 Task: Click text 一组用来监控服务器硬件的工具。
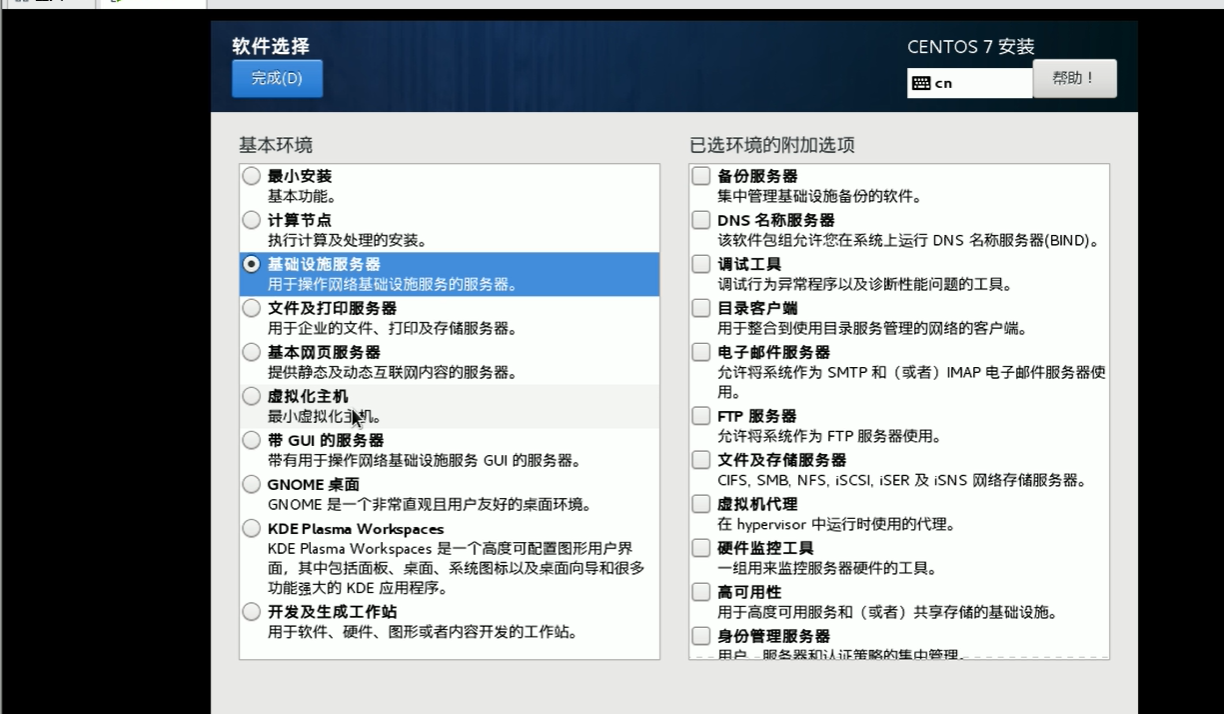coord(827,569)
